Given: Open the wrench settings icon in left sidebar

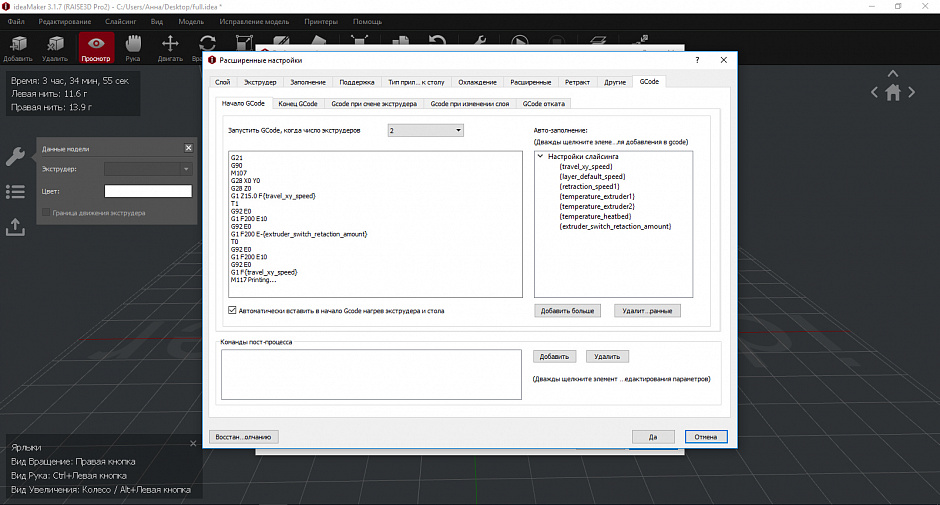Looking at the screenshot, I should (x=15, y=157).
